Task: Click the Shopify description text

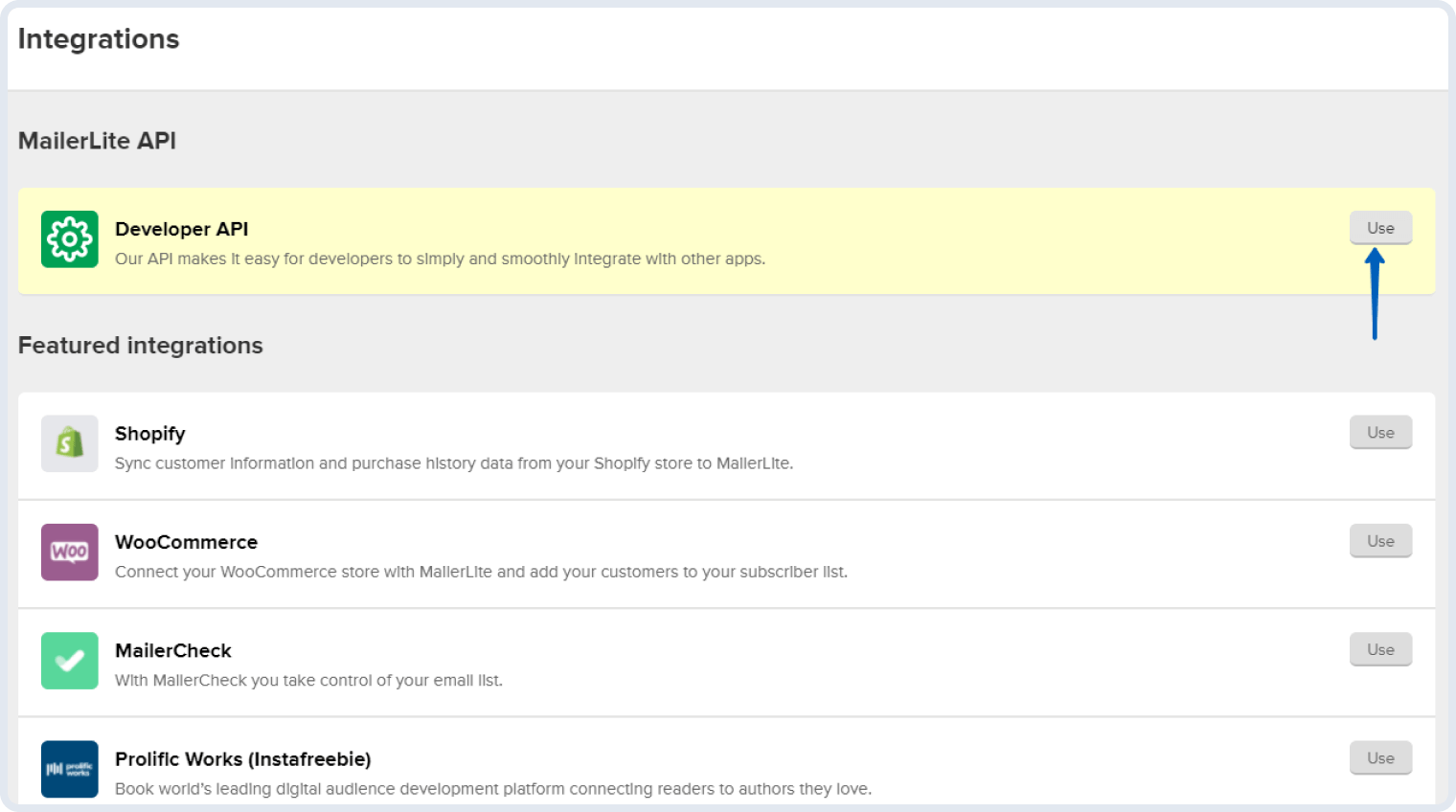Action: [x=454, y=463]
